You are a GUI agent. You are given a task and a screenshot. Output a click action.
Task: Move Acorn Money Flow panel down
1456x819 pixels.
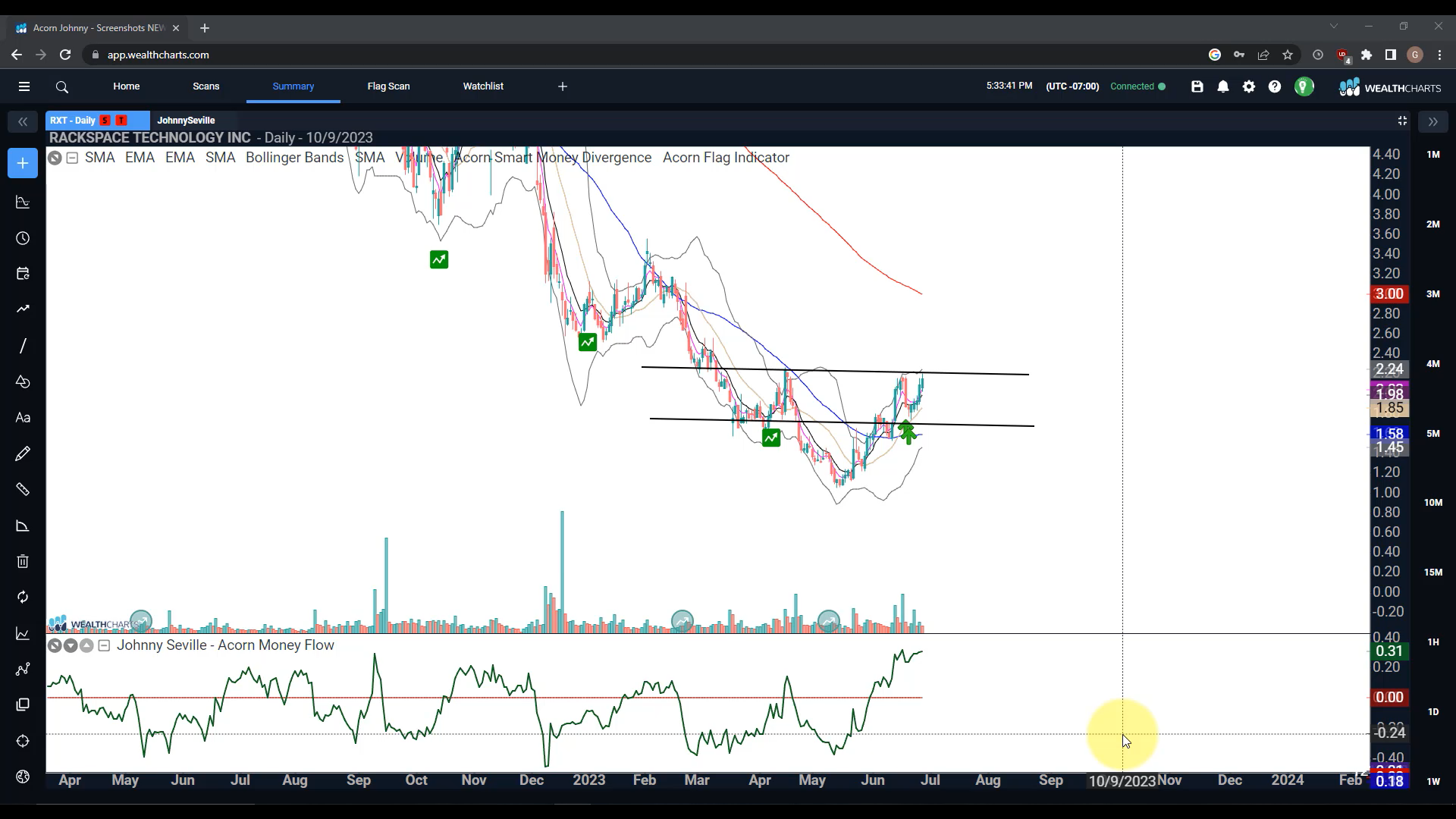71,645
